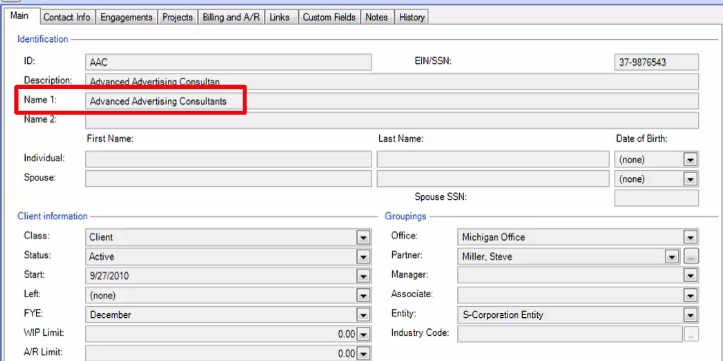Open the Individual Date of Birth dropdown

click(x=690, y=160)
